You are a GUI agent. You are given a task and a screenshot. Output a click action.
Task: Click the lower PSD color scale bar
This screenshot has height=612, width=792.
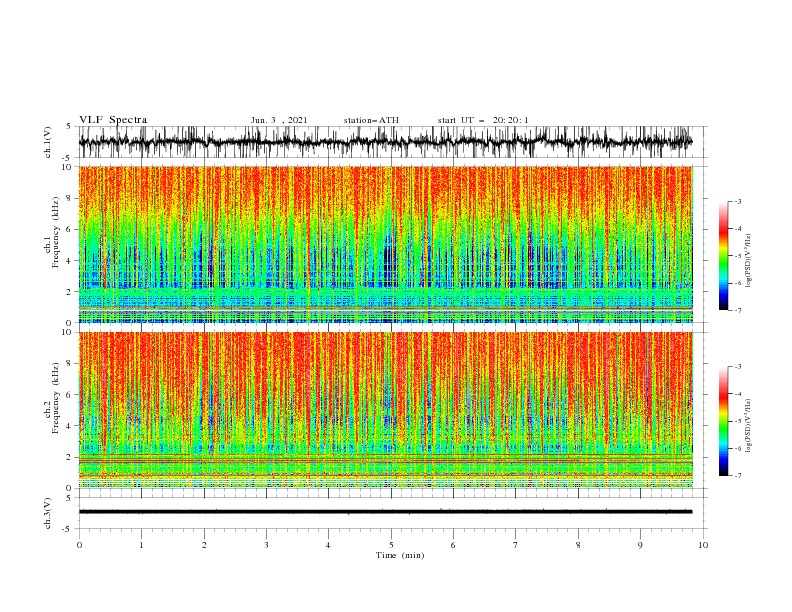click(724, 421)
